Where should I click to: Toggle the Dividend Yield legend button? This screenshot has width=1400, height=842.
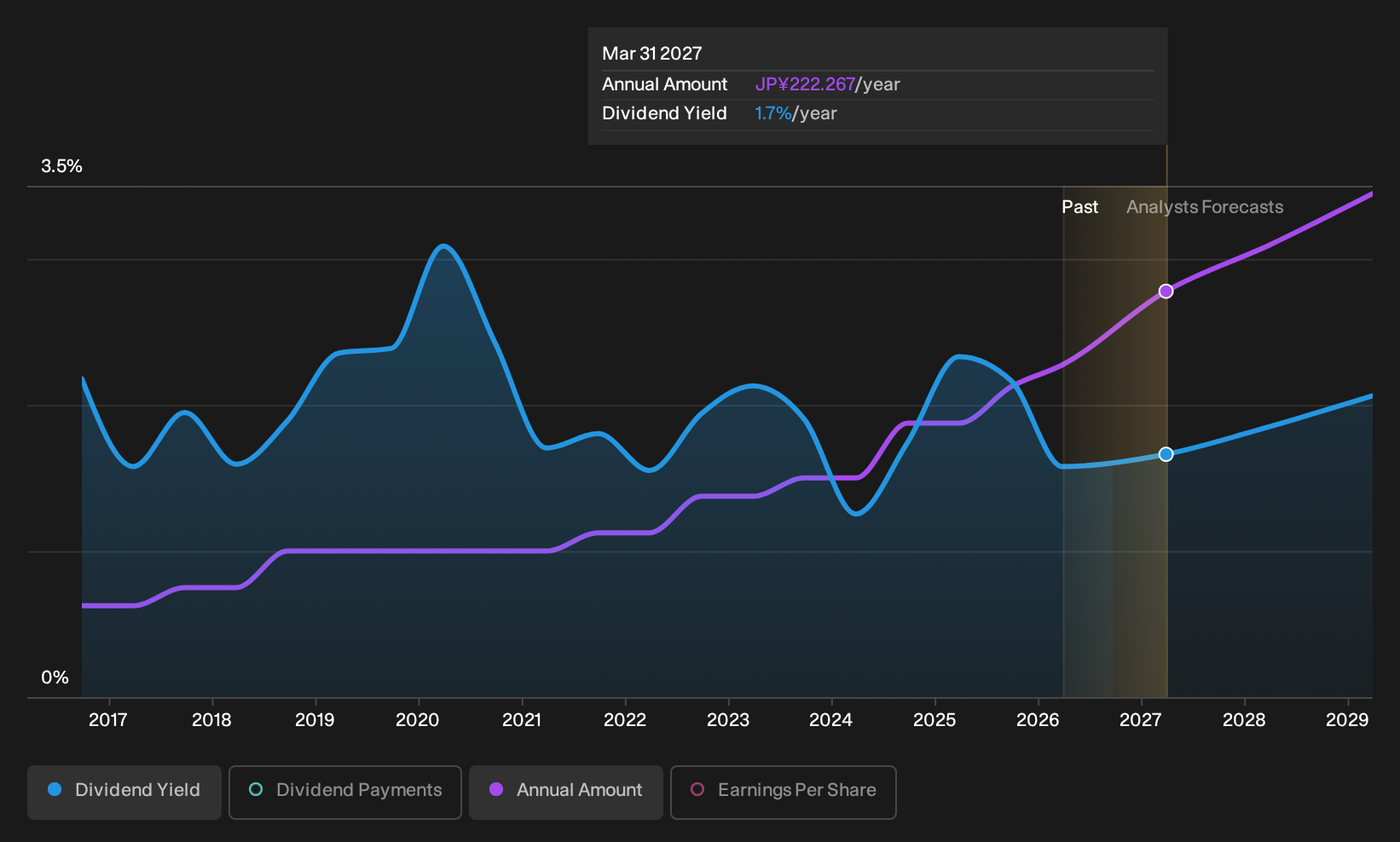click(124, 792)
